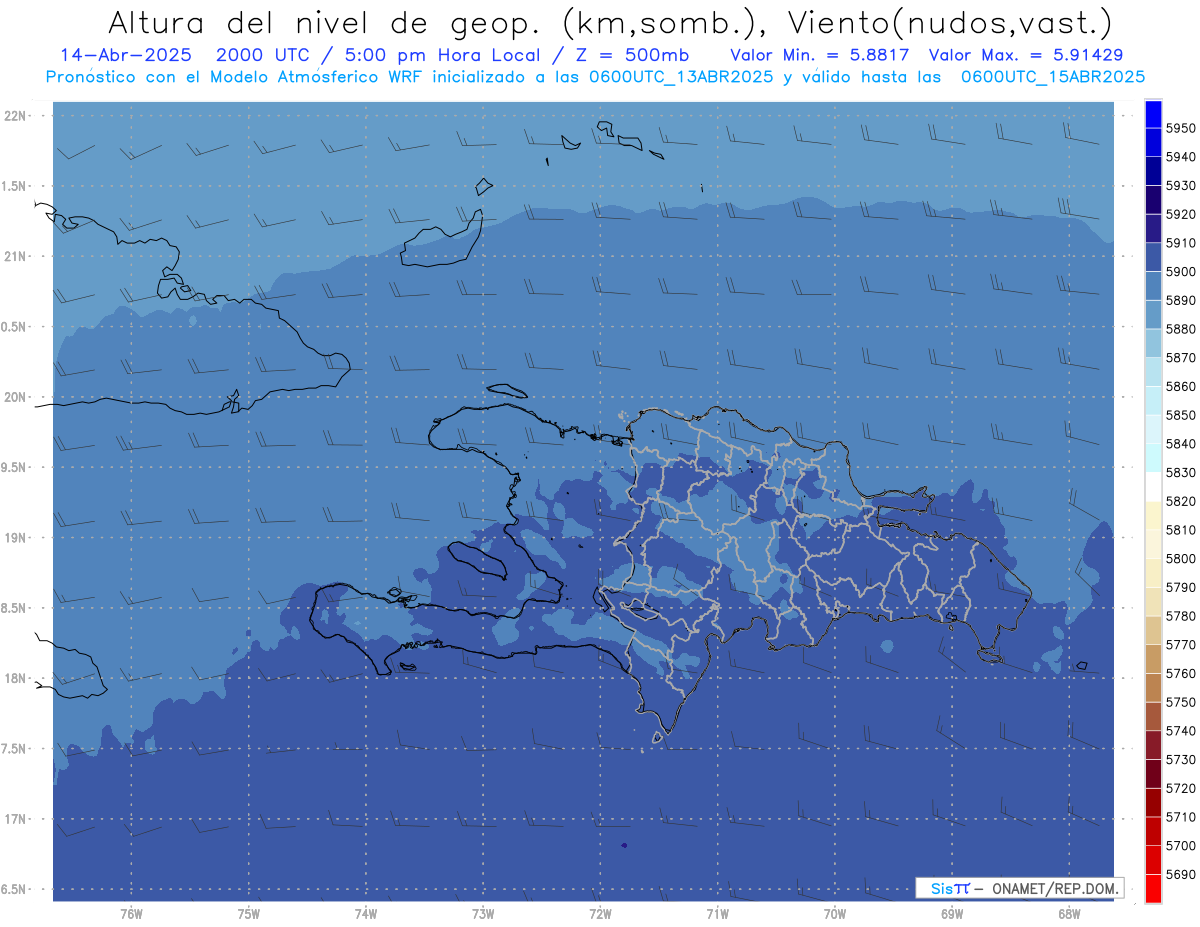Click the '22N' latitude label
This screenshot has height=927, width=1200.
click(x=16, y=115)
